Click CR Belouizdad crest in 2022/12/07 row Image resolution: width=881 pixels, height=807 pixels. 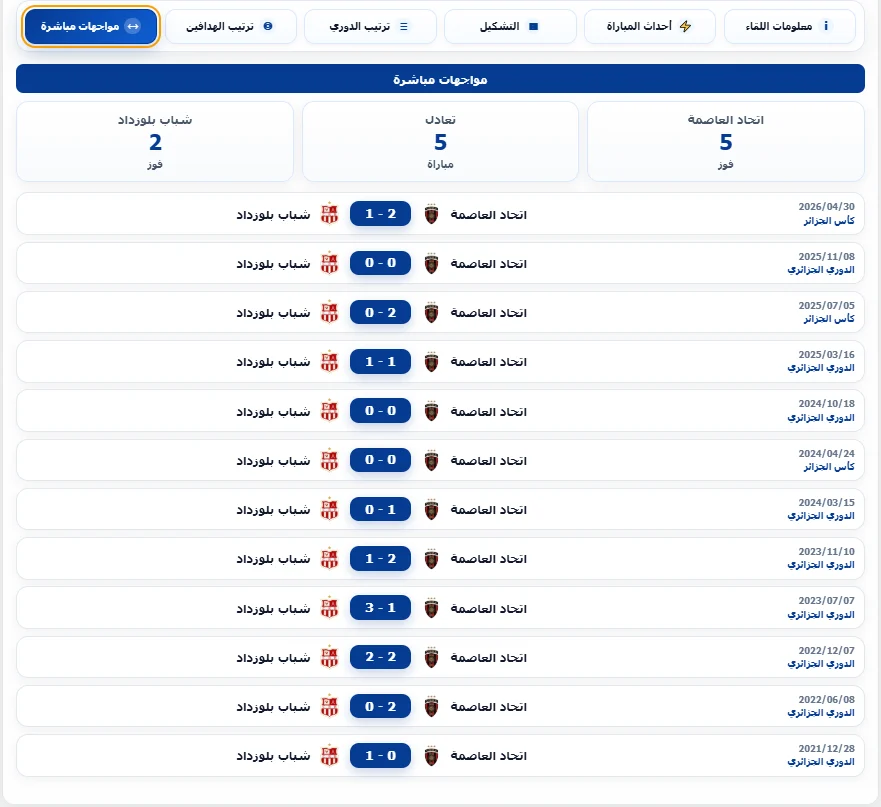329,658
